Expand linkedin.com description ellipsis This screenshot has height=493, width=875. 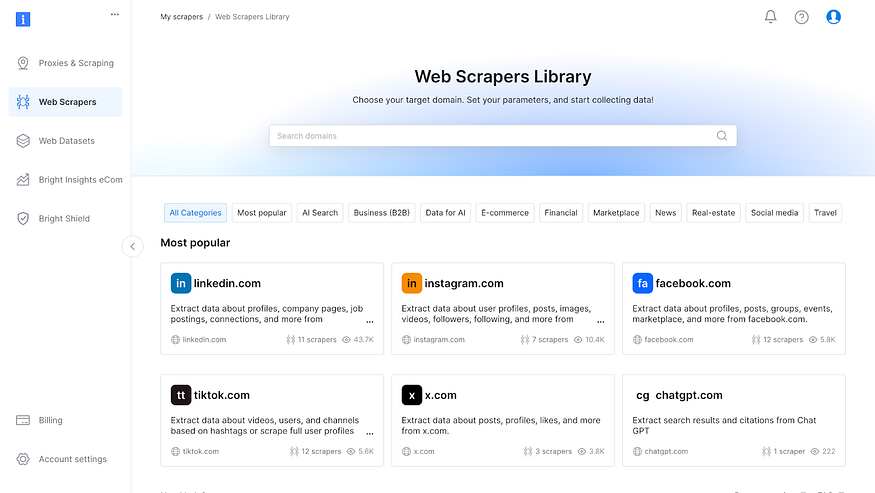pos(370,321)
